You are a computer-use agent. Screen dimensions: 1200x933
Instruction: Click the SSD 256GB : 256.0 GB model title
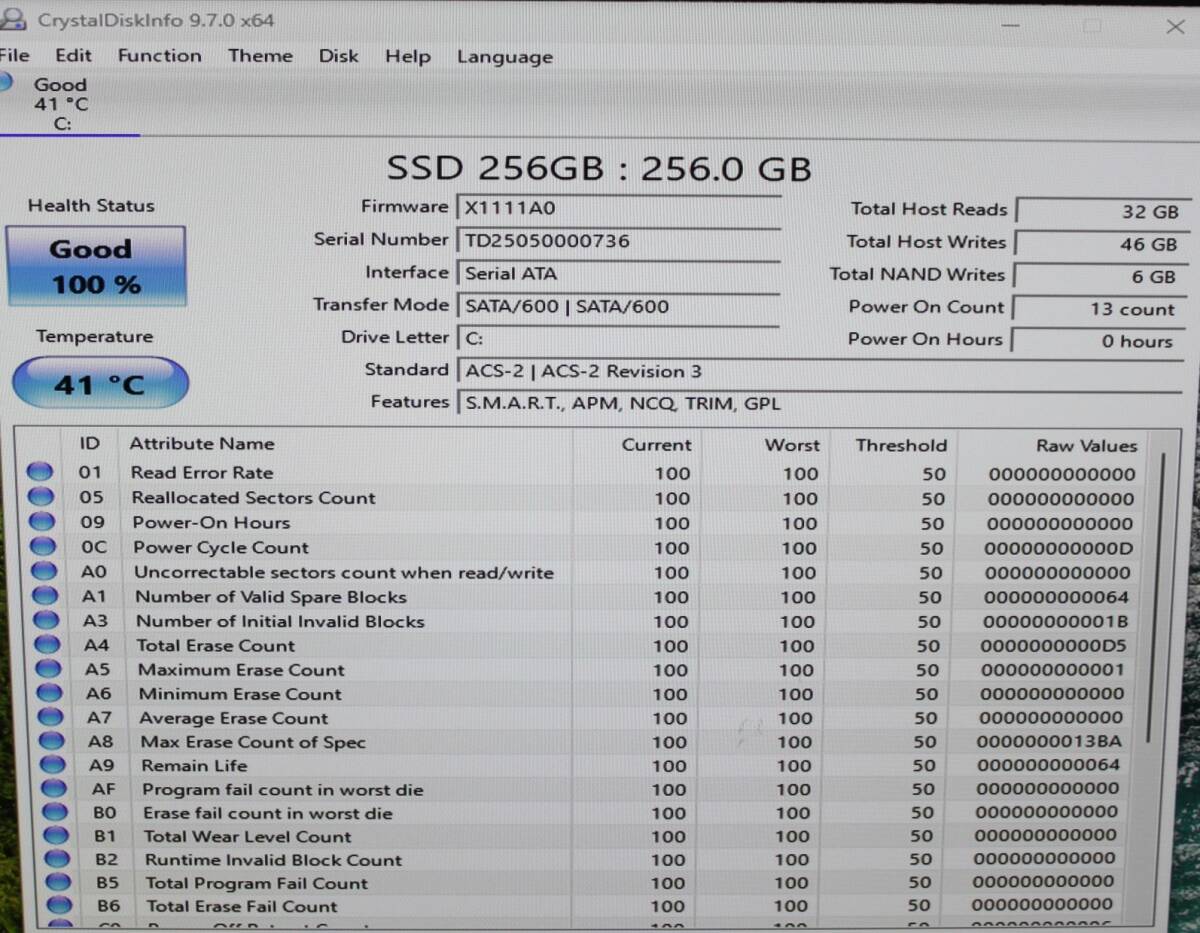tap(599, 168)
